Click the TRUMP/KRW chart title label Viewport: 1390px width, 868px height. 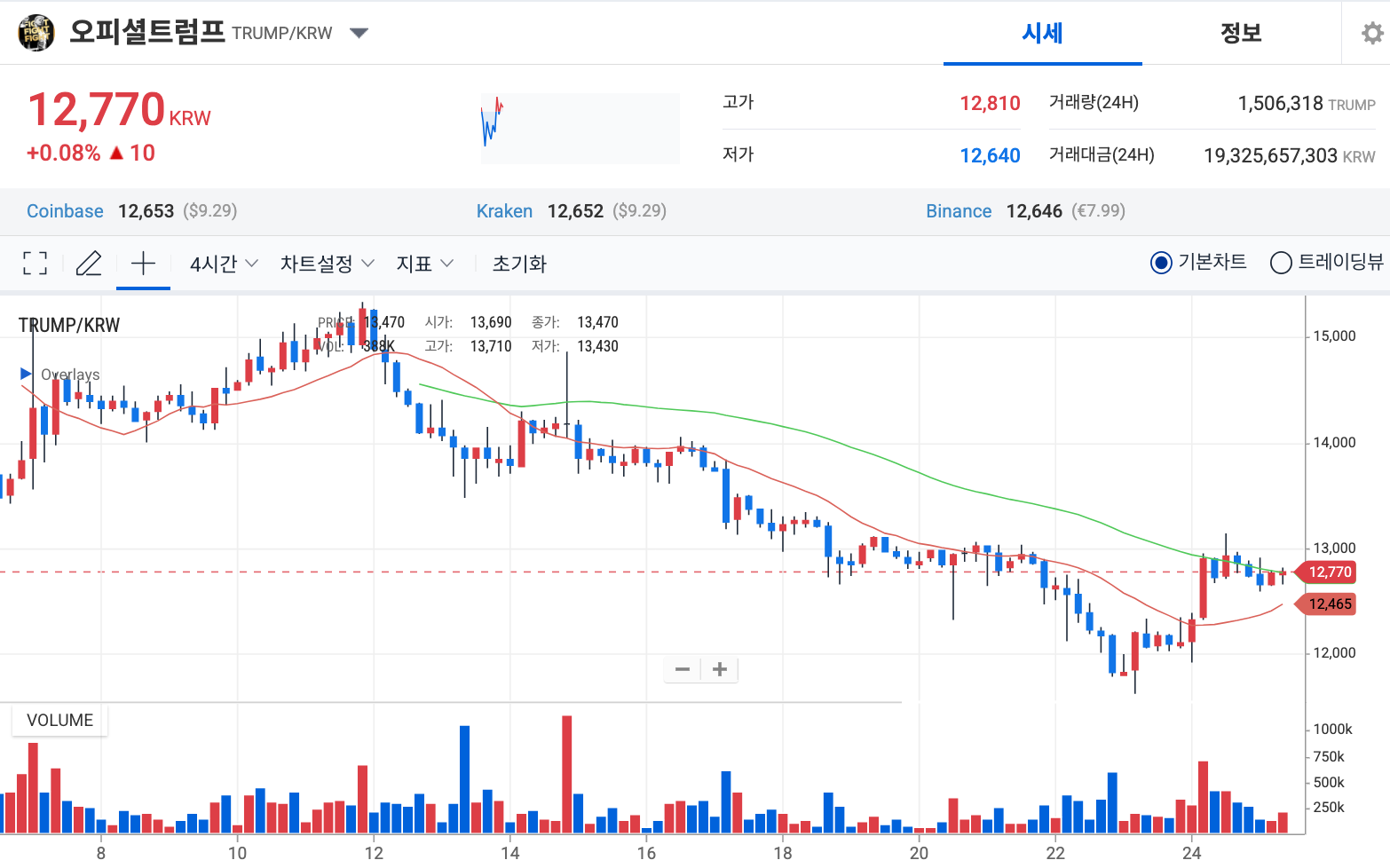[x=69, y=325]
